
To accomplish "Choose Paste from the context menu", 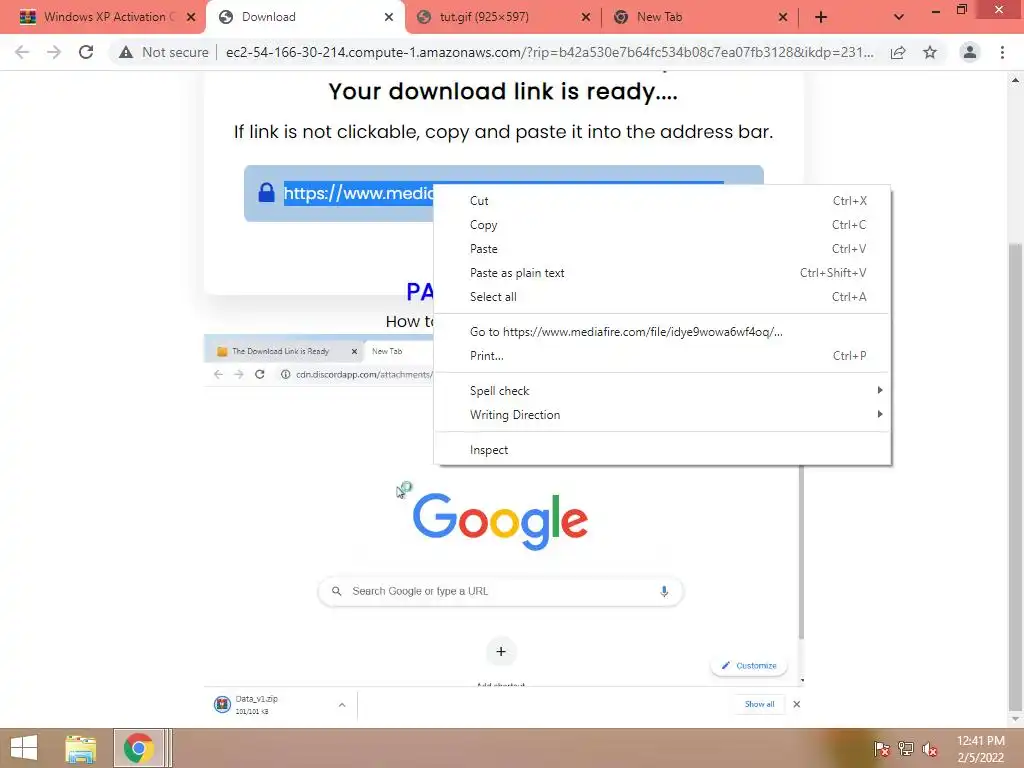I will coord(662,249).
